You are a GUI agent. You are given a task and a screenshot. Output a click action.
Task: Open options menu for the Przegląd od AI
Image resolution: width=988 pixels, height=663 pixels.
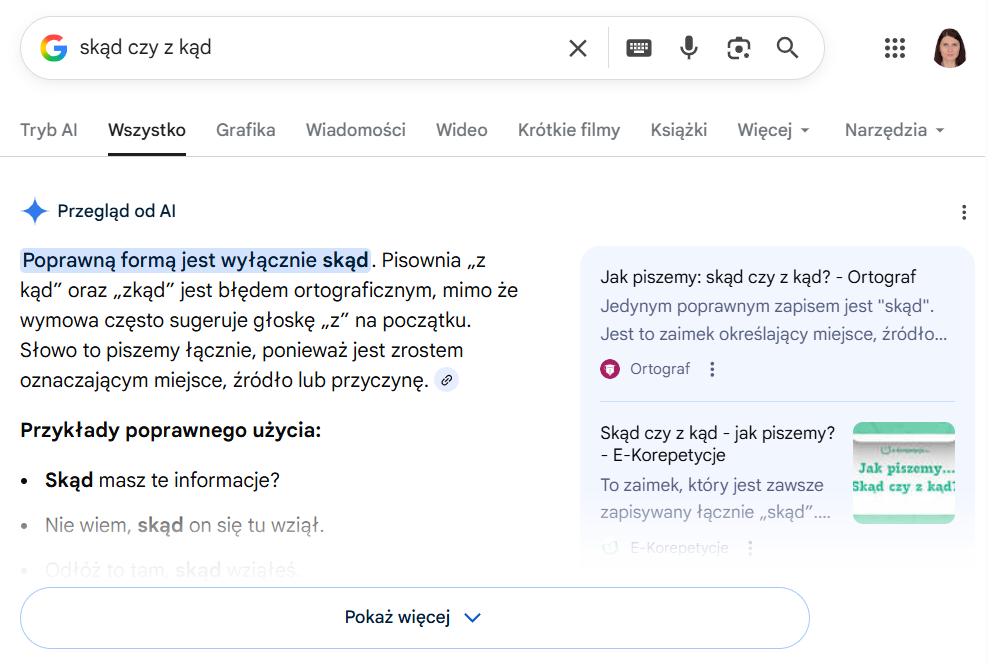coord(964,211)
